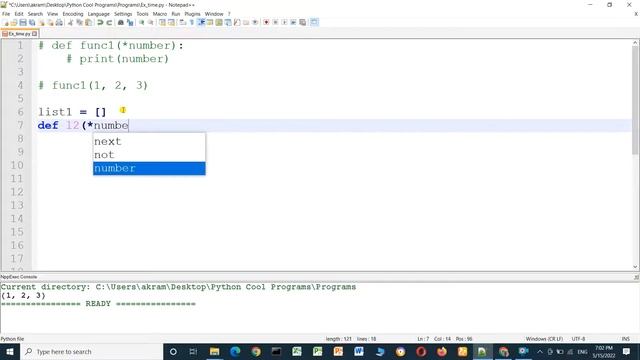Toggle INS insert mode in status bar
This screenshot has height=360, width=640.
(625, 339)
